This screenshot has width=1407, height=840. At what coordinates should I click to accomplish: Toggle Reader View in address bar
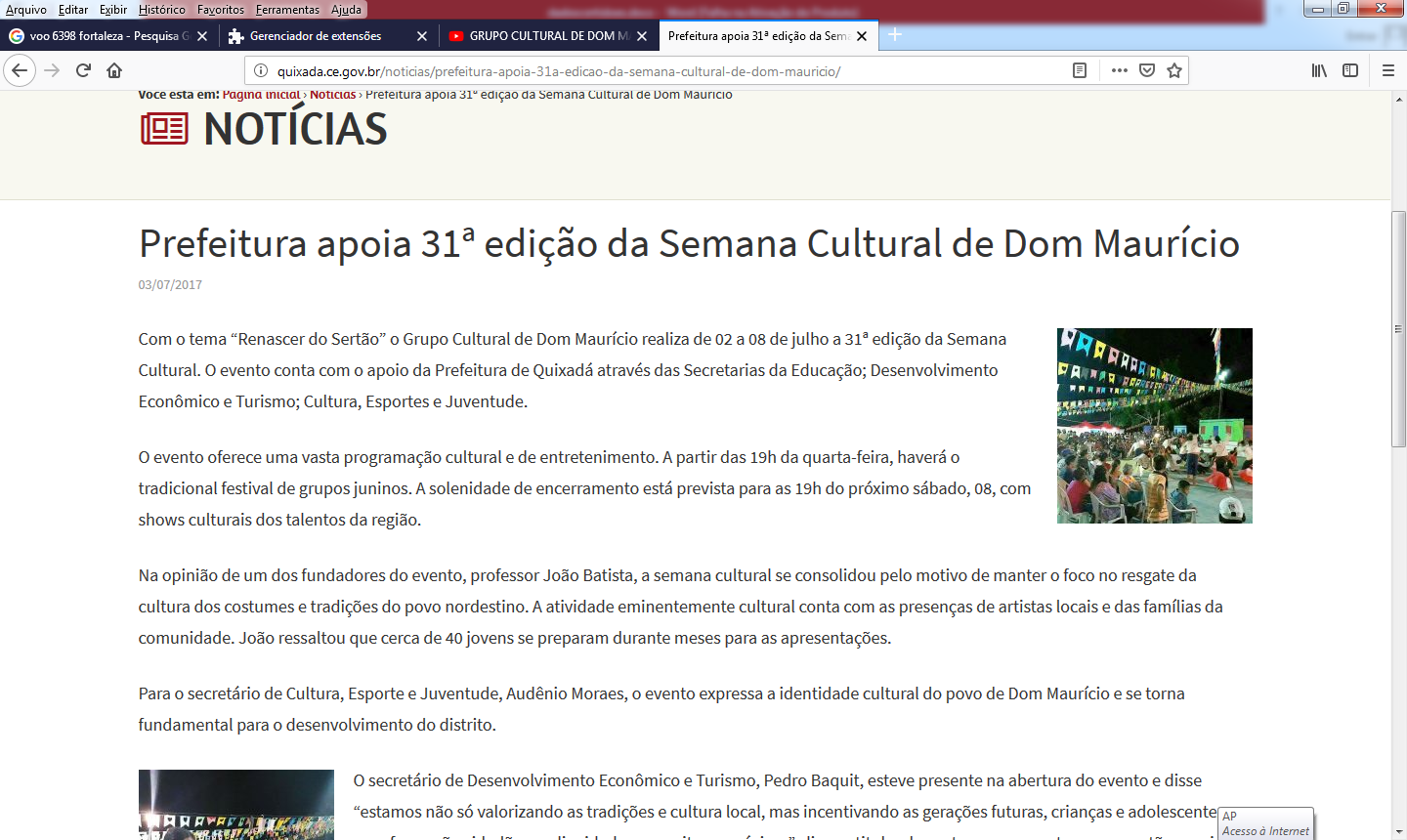pos(1080,70)
